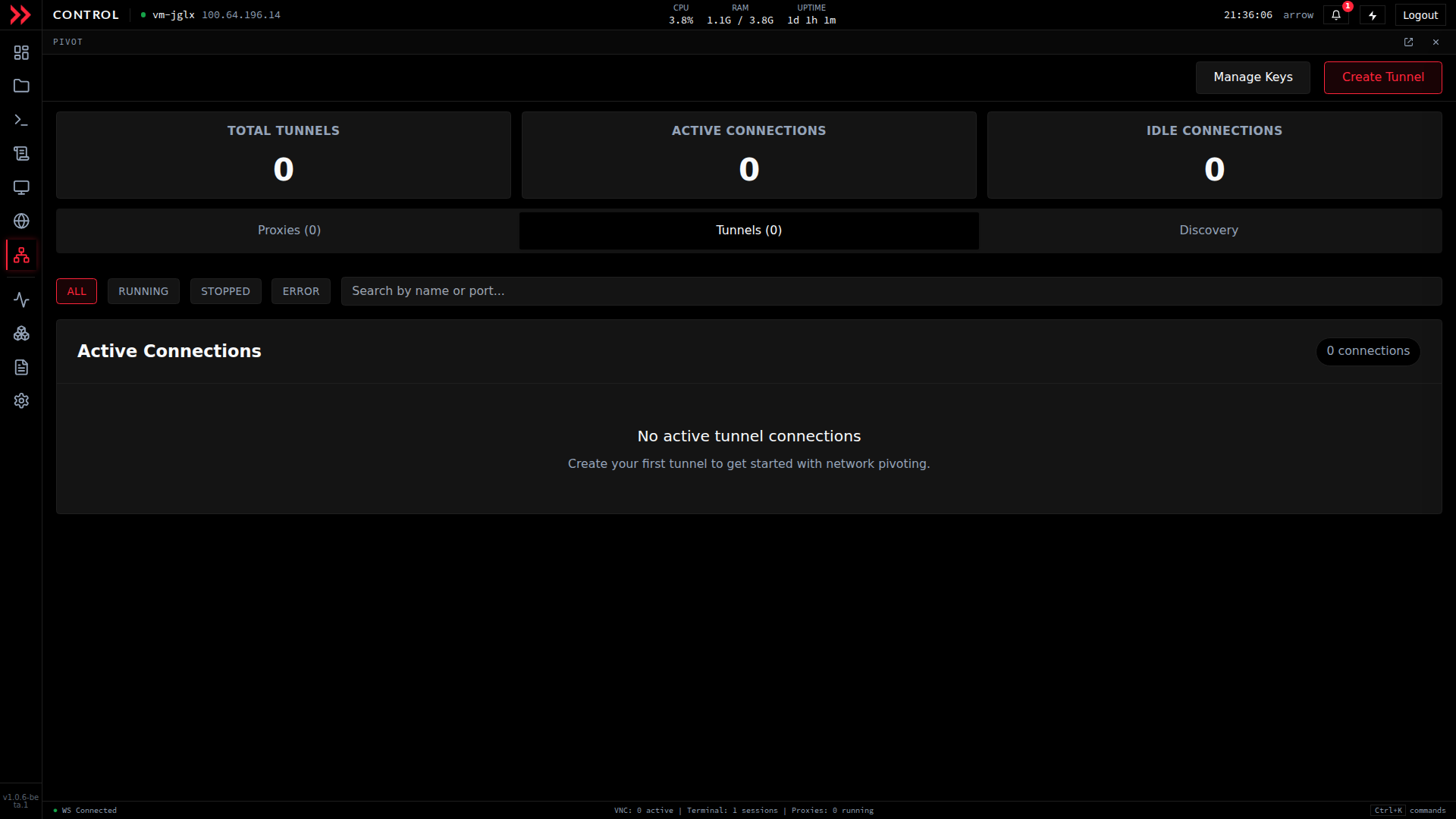The height and width of the screenshot is (819, 1456).
Task: Open the file manager folder icon
Action: click(21, 86)
